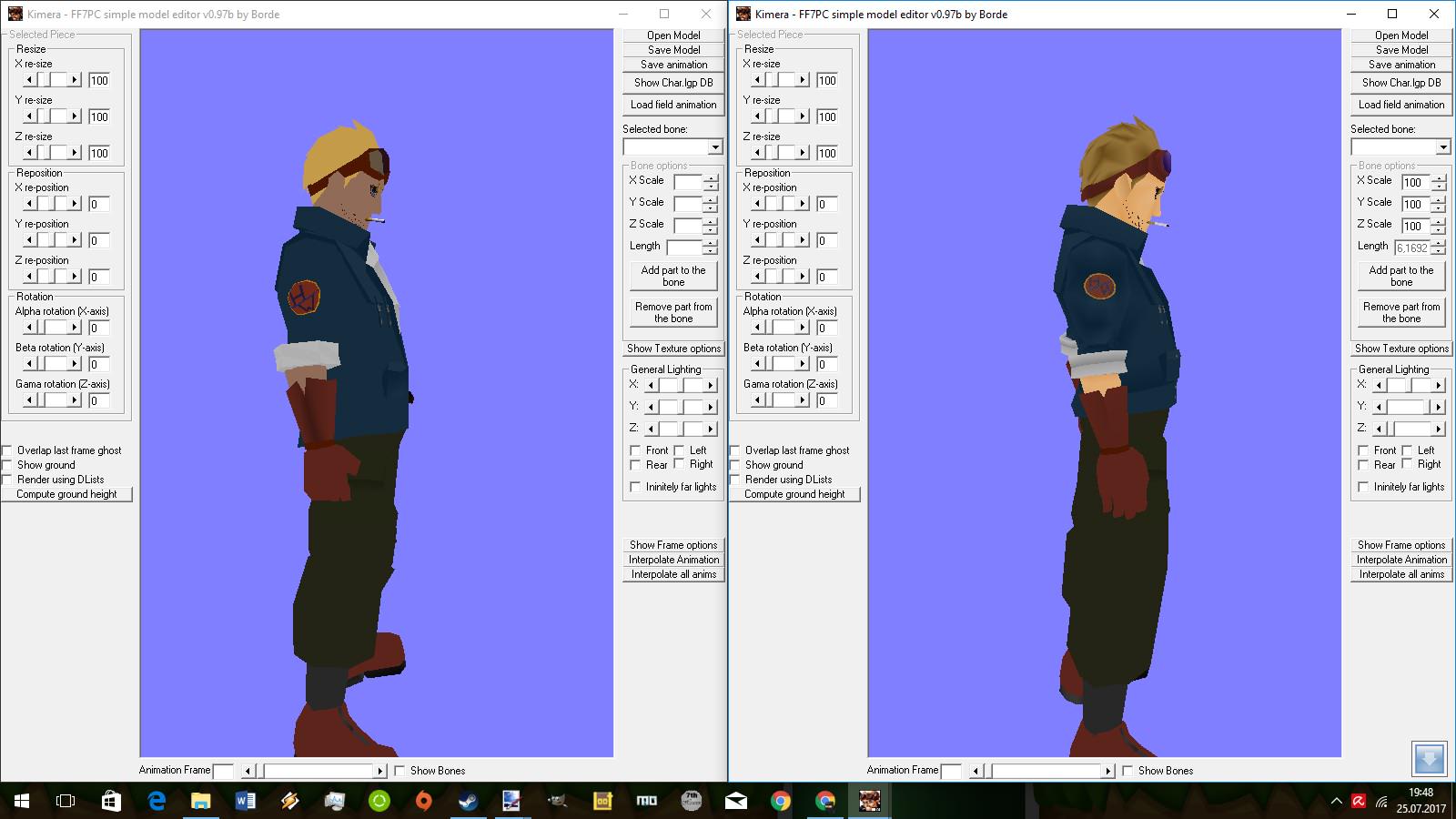The height and width of the screenshot is (819, 1456).
Task: Open the 'mo' taskbar application icon
Action: tap(647, 801)
